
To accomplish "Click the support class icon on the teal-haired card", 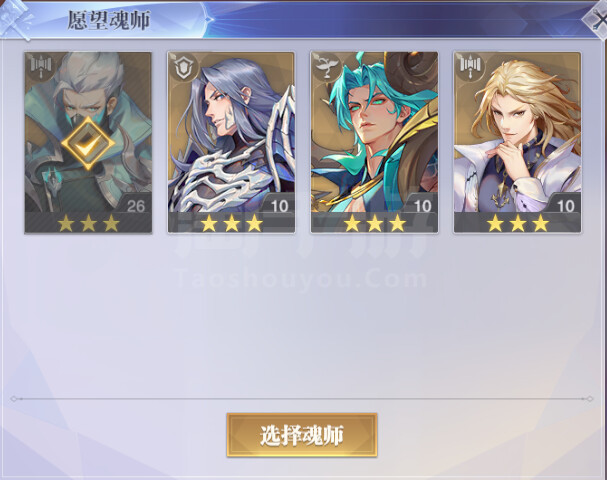I will click(x=327, y=67).
